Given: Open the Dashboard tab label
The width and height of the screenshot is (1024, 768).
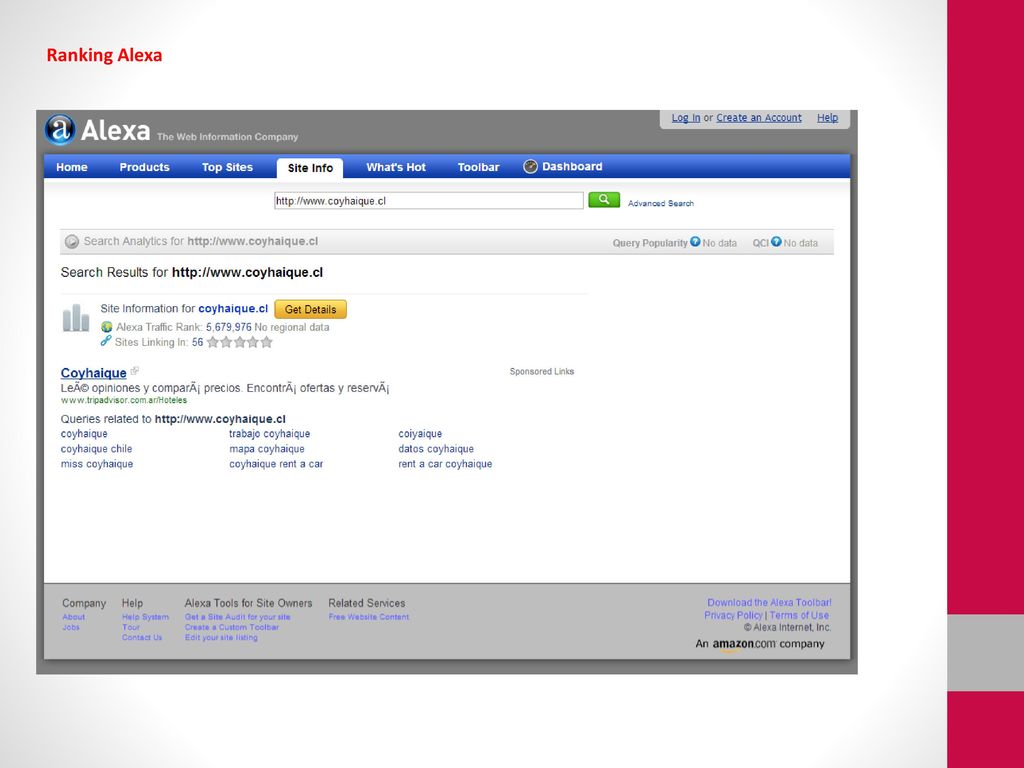Looking at the screenshot, I should (x=572, y=167).
